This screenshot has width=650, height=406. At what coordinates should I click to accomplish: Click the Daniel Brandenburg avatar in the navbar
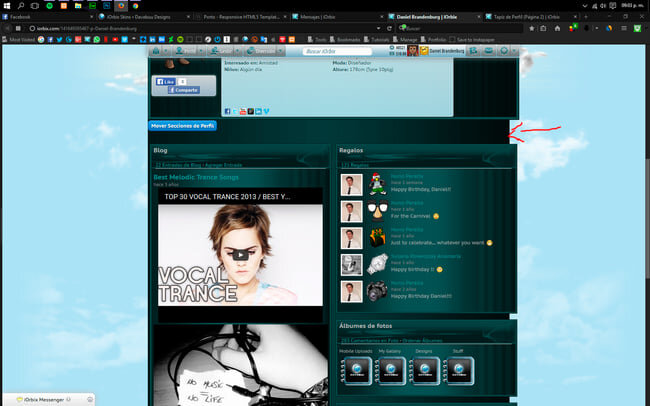coord(412,51)
